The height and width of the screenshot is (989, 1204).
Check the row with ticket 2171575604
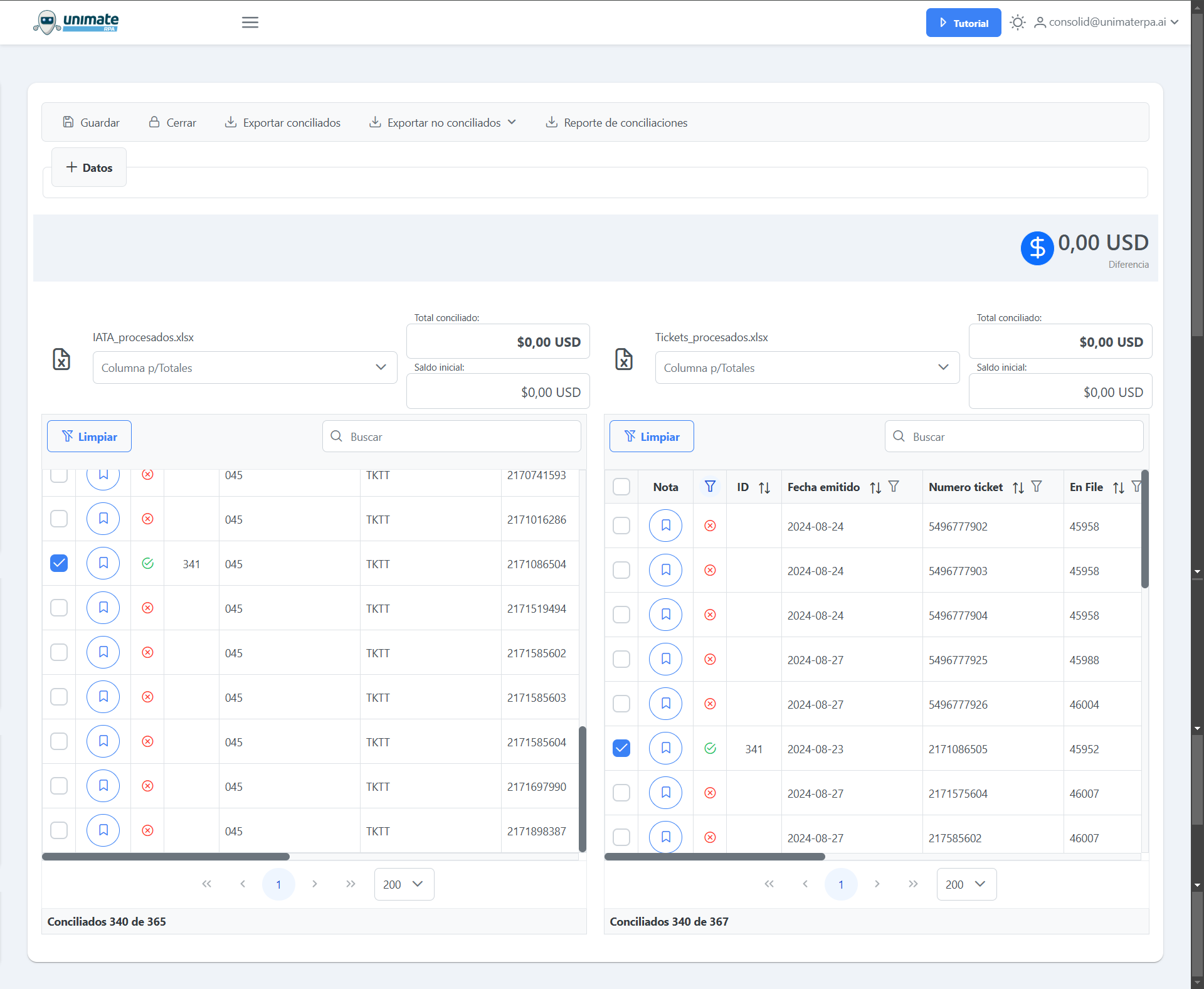pyautogui.click(x=621, y=793)
